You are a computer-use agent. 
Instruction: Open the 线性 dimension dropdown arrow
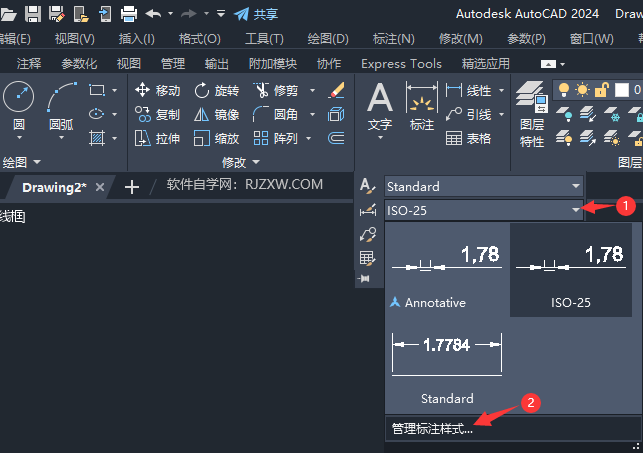[502, 90]
